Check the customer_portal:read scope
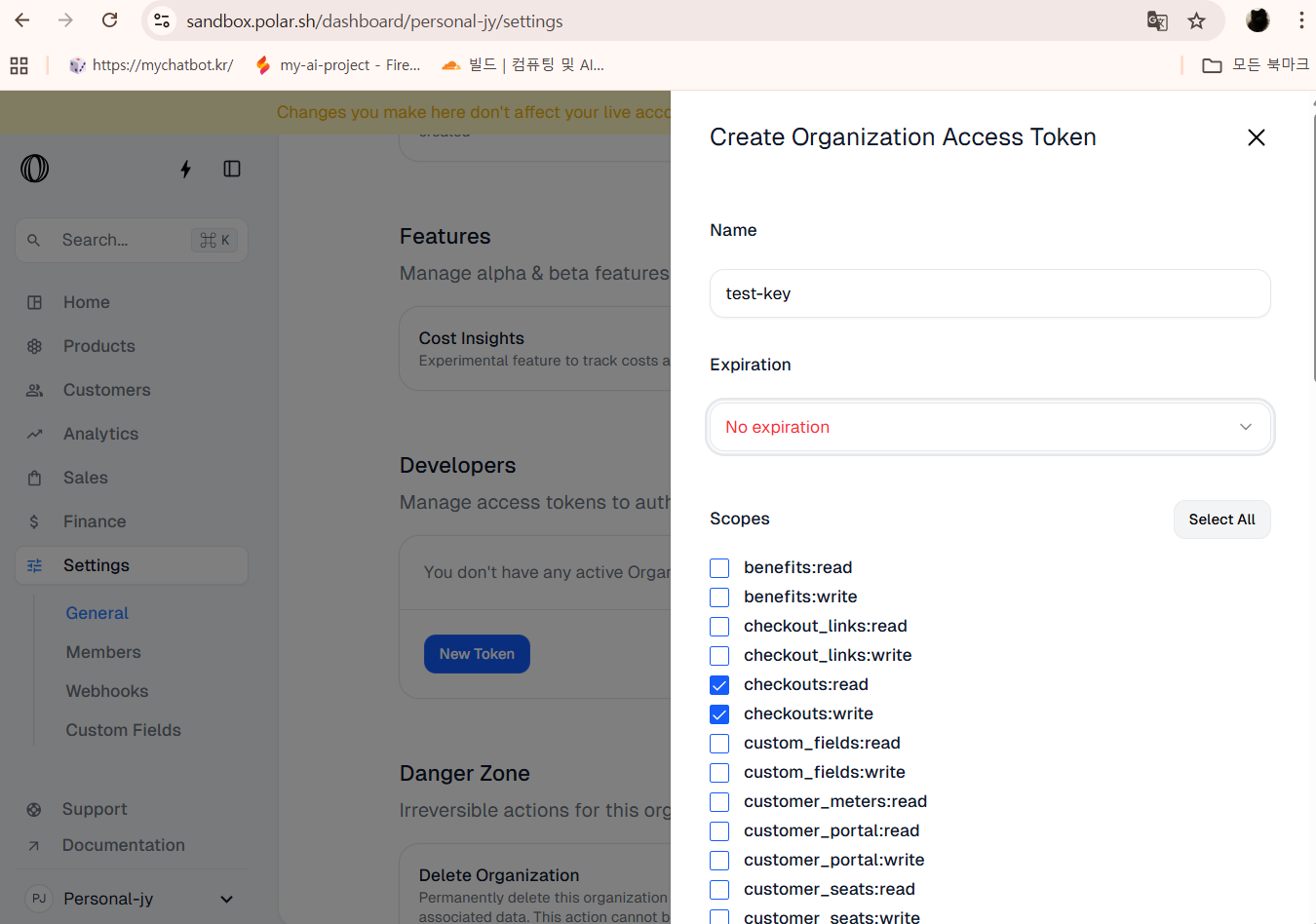This screenshot has width=1316, height=924. [719, 831]
